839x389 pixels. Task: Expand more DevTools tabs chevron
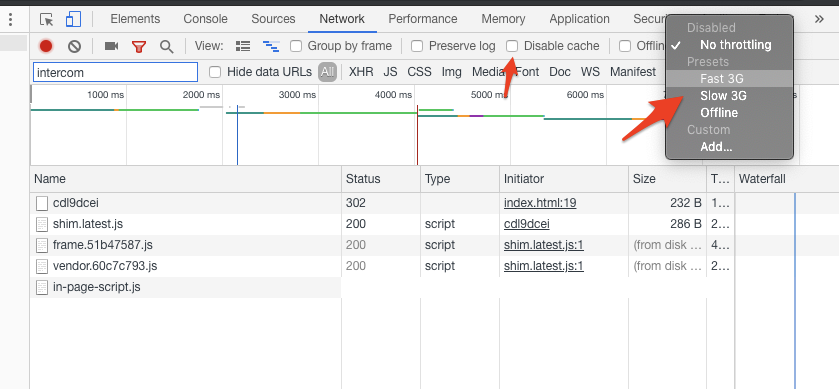(819, 19)
